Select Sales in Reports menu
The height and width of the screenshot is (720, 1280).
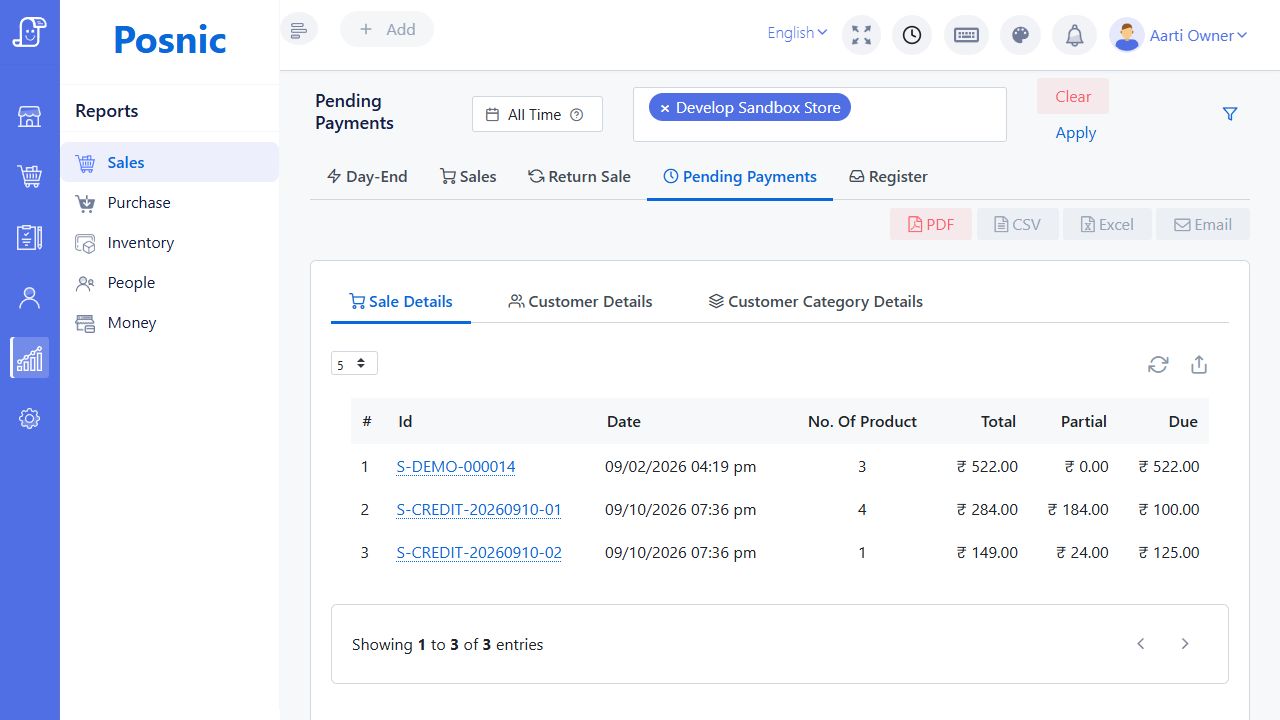coord(169,162)
